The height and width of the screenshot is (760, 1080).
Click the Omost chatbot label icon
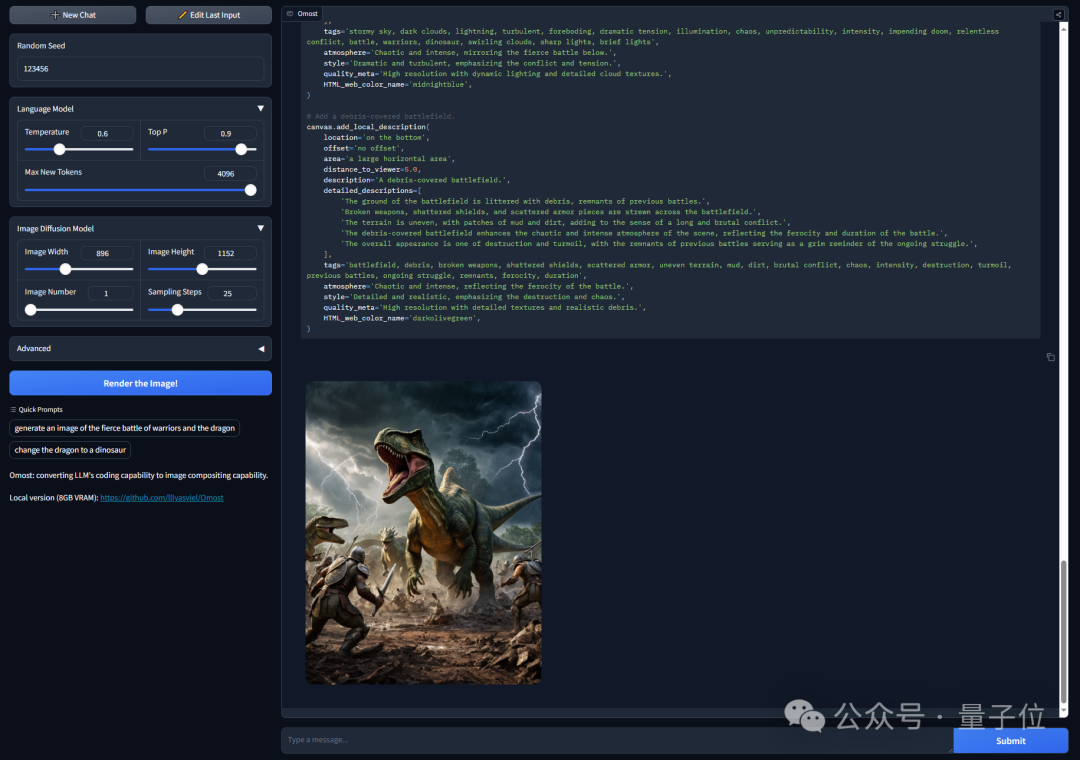pyautogui.click(x=290, y=14)
